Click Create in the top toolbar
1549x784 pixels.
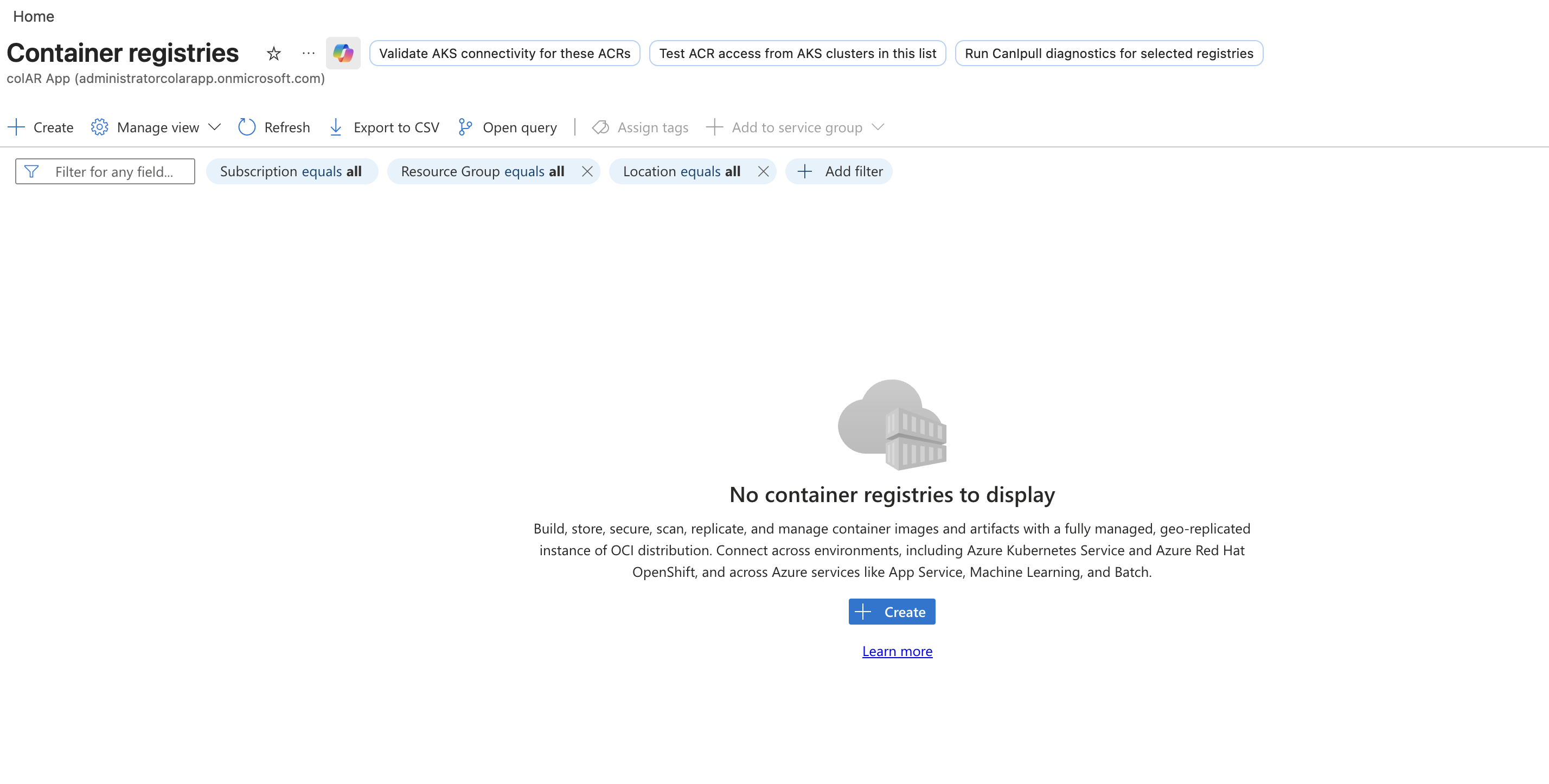(x=40, y=127)
